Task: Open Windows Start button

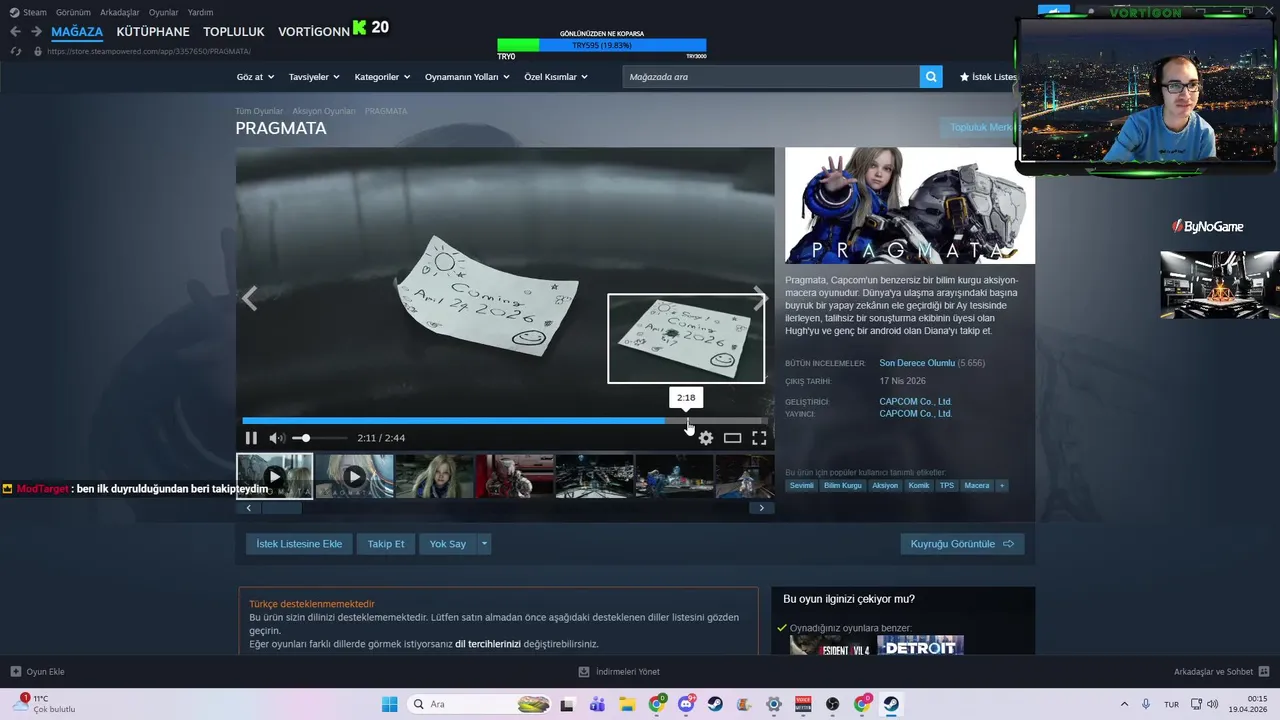Action: point(389,704)
